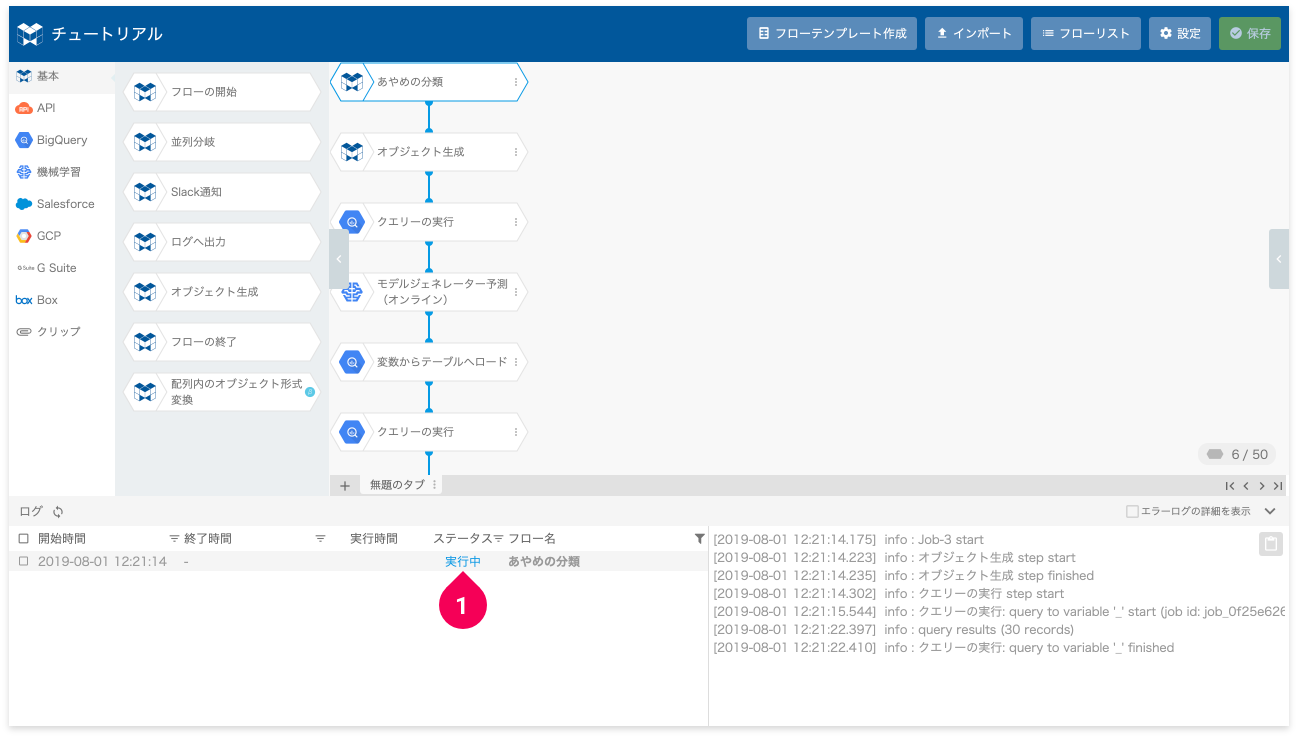Open the あやめの分類 block options menu

[516, 82]
